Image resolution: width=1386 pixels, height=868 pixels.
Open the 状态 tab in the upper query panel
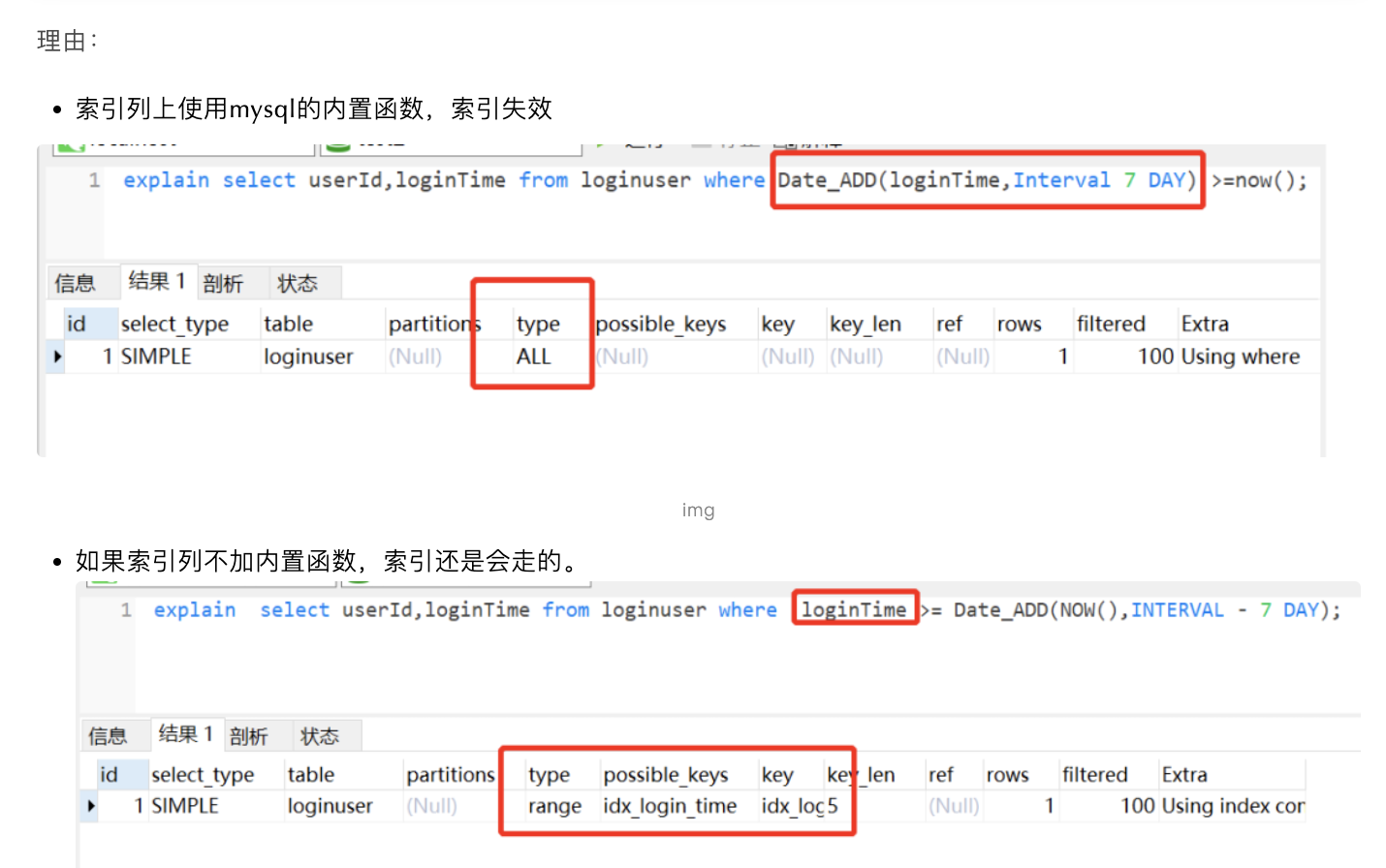[x=297, y=283]
